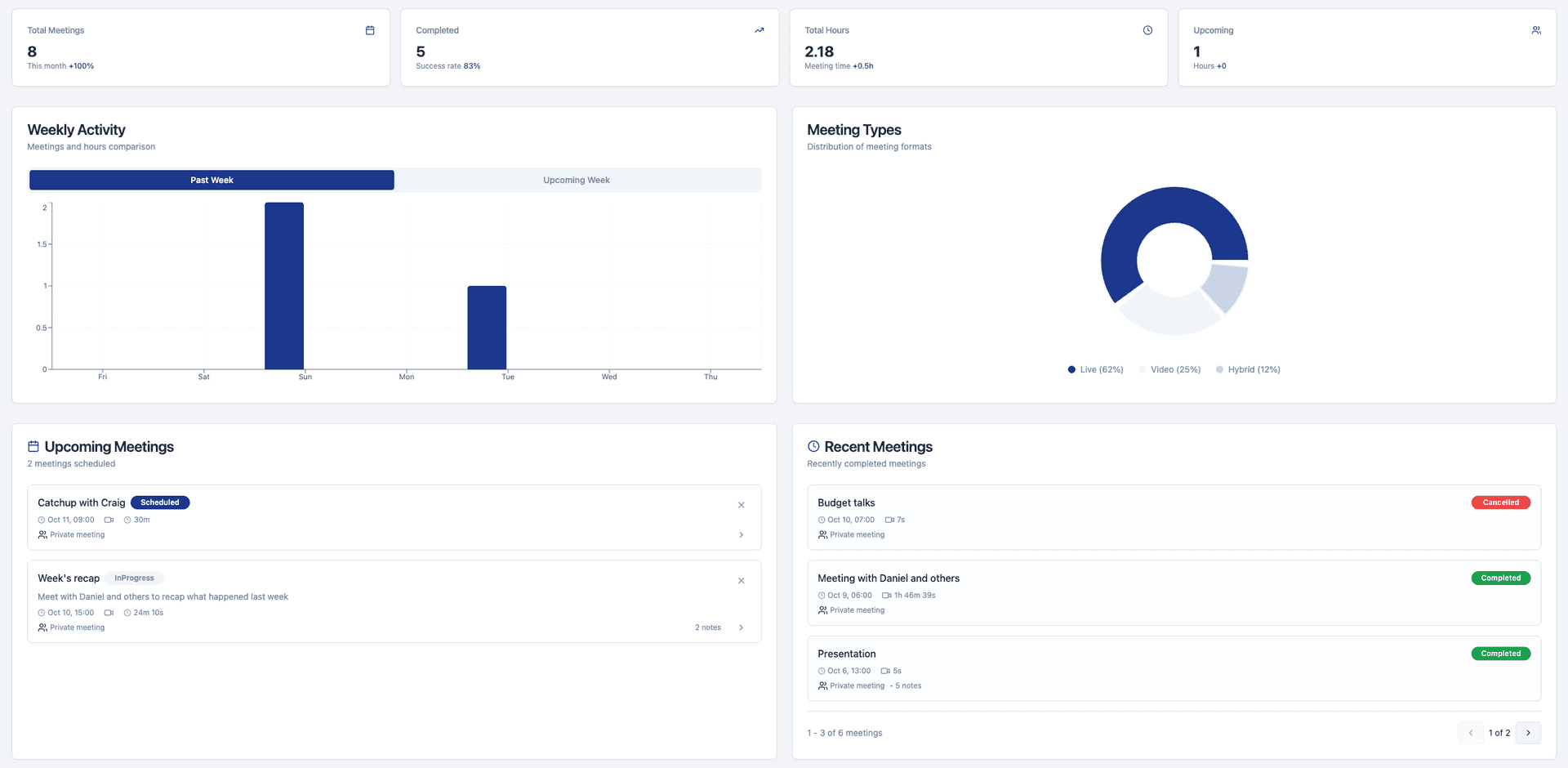Expand the Week's recap meeting details
Image resolution: width=1568 pixels, height=768 pixels.
[x=741, y=627]
